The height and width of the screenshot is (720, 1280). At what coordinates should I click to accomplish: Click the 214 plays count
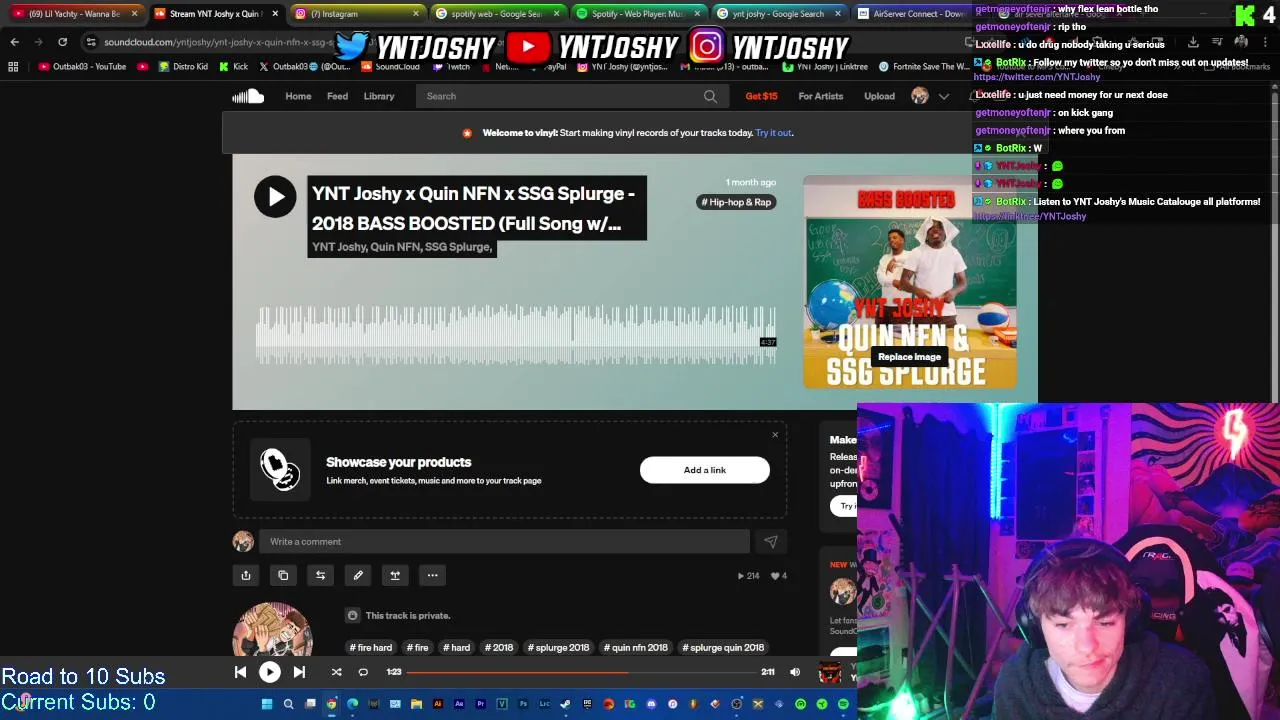coord(748,576)
